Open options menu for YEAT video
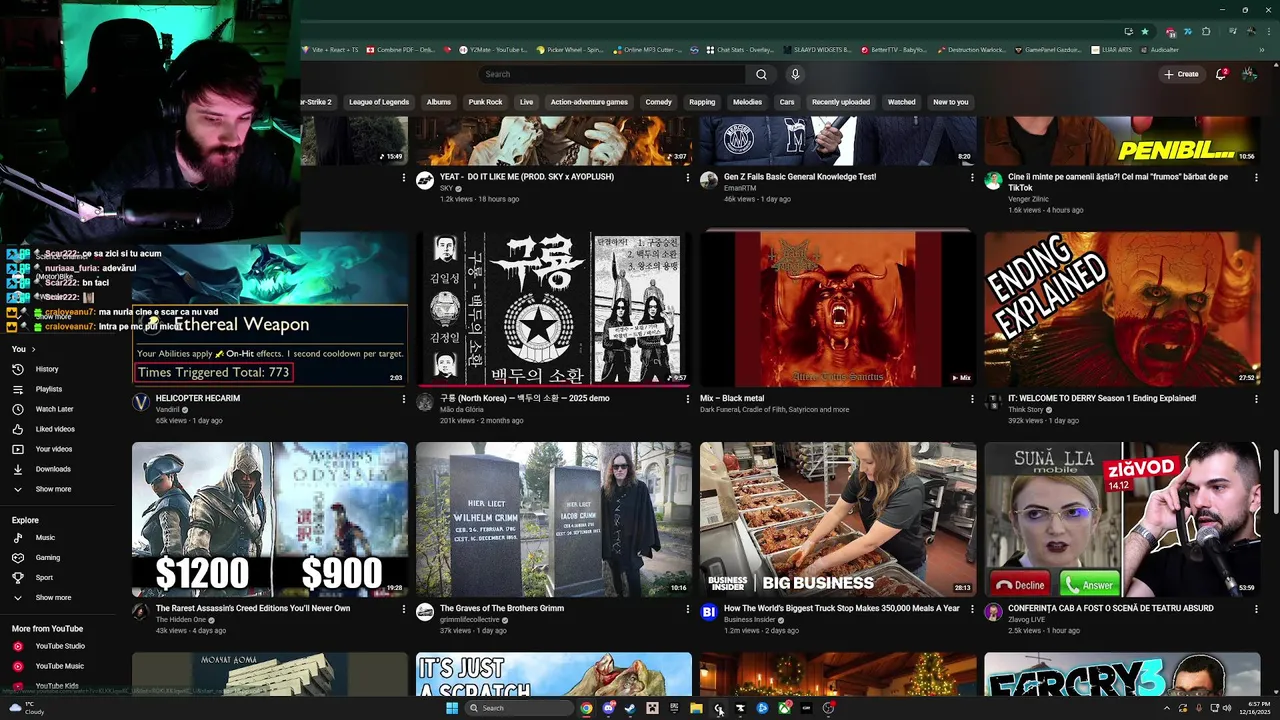The image size is (1280, 720). [x=687, y=178]
